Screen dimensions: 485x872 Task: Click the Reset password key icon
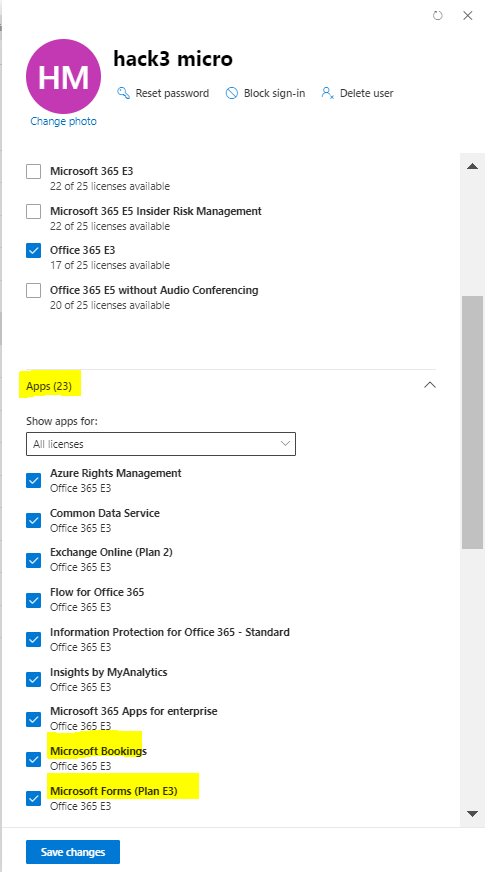[123, 93]
